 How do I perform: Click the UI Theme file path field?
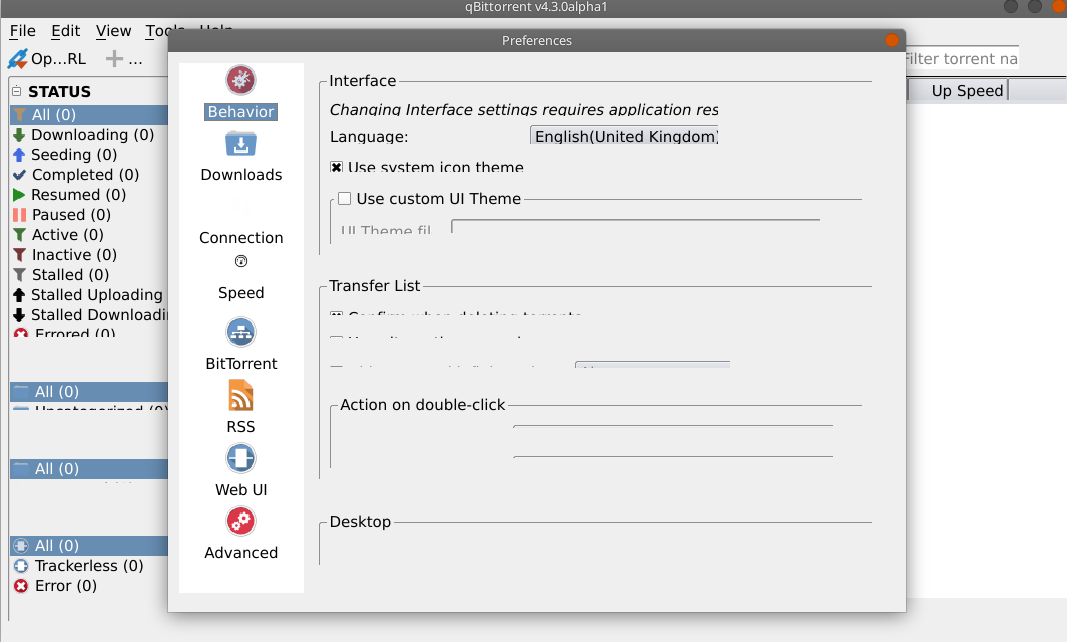(x=636, y=227)
